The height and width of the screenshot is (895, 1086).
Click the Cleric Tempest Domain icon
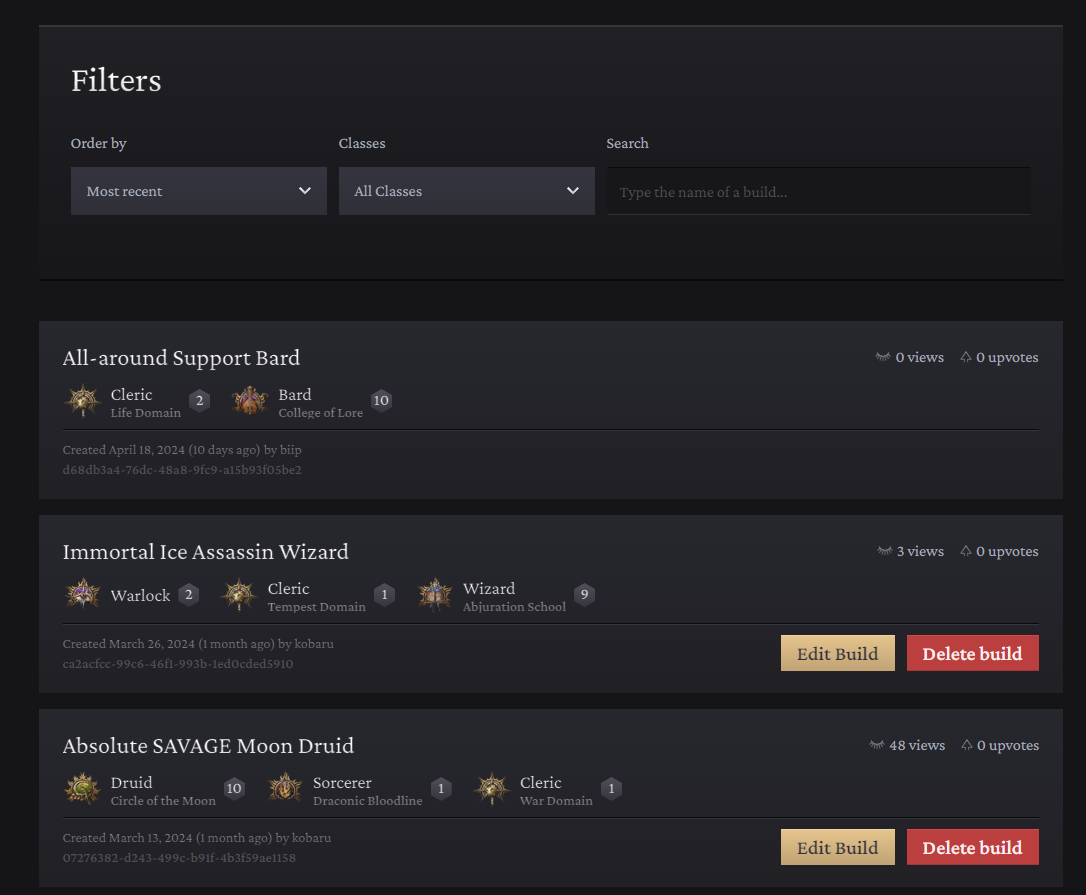[238, 594]
